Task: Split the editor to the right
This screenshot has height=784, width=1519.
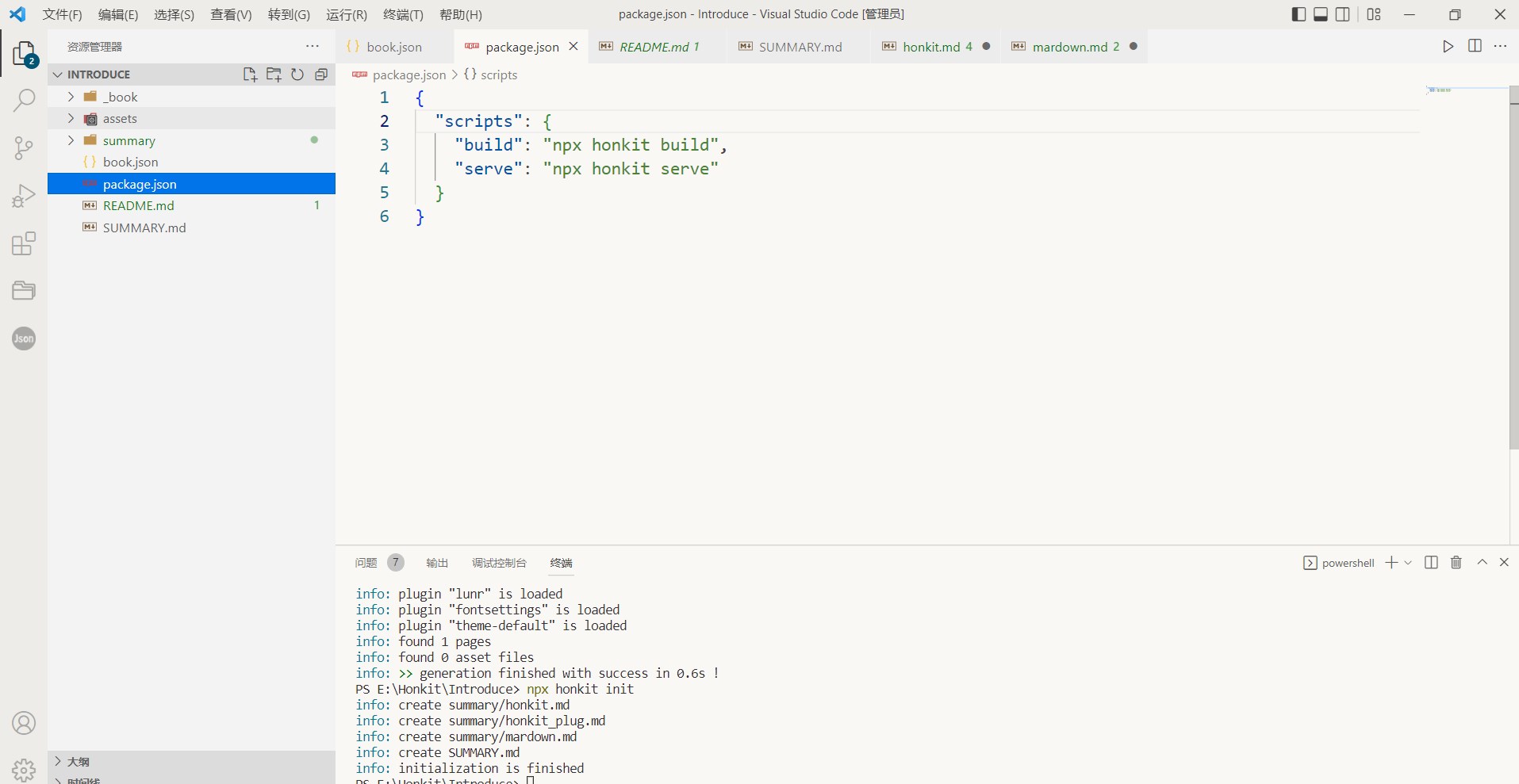Action: coord(1475,46)
